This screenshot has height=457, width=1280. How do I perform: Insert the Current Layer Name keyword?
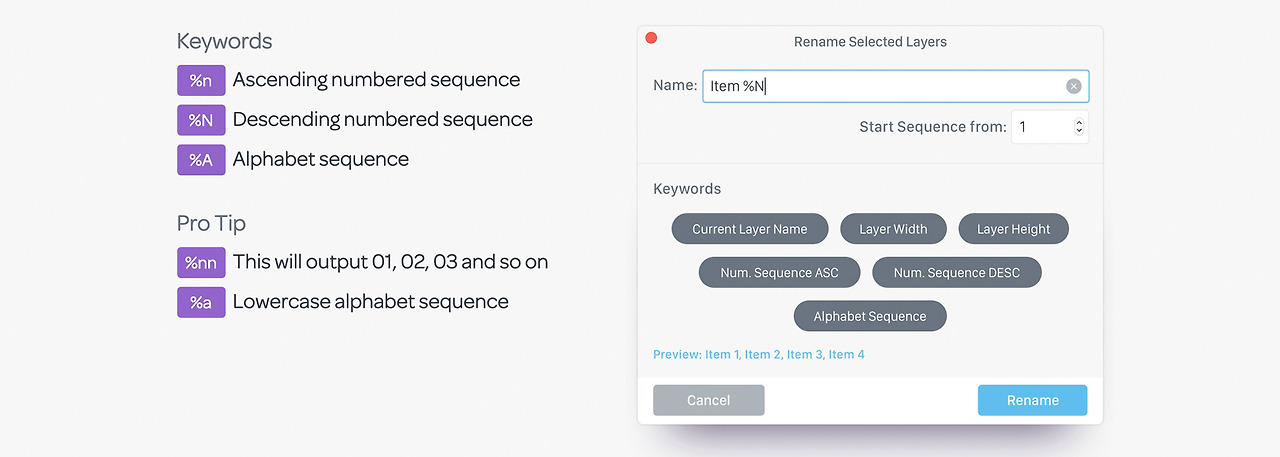(x=749, y=229)
